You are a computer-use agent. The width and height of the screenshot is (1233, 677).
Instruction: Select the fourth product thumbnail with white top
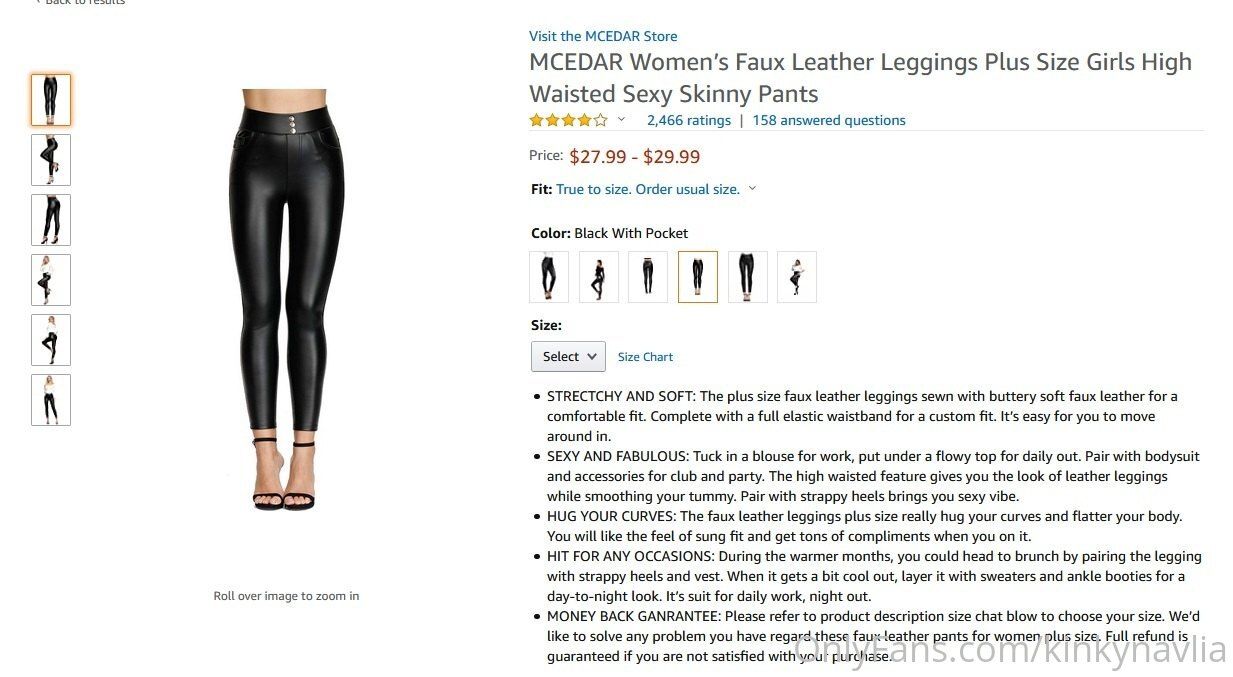[x=51, y=280]
